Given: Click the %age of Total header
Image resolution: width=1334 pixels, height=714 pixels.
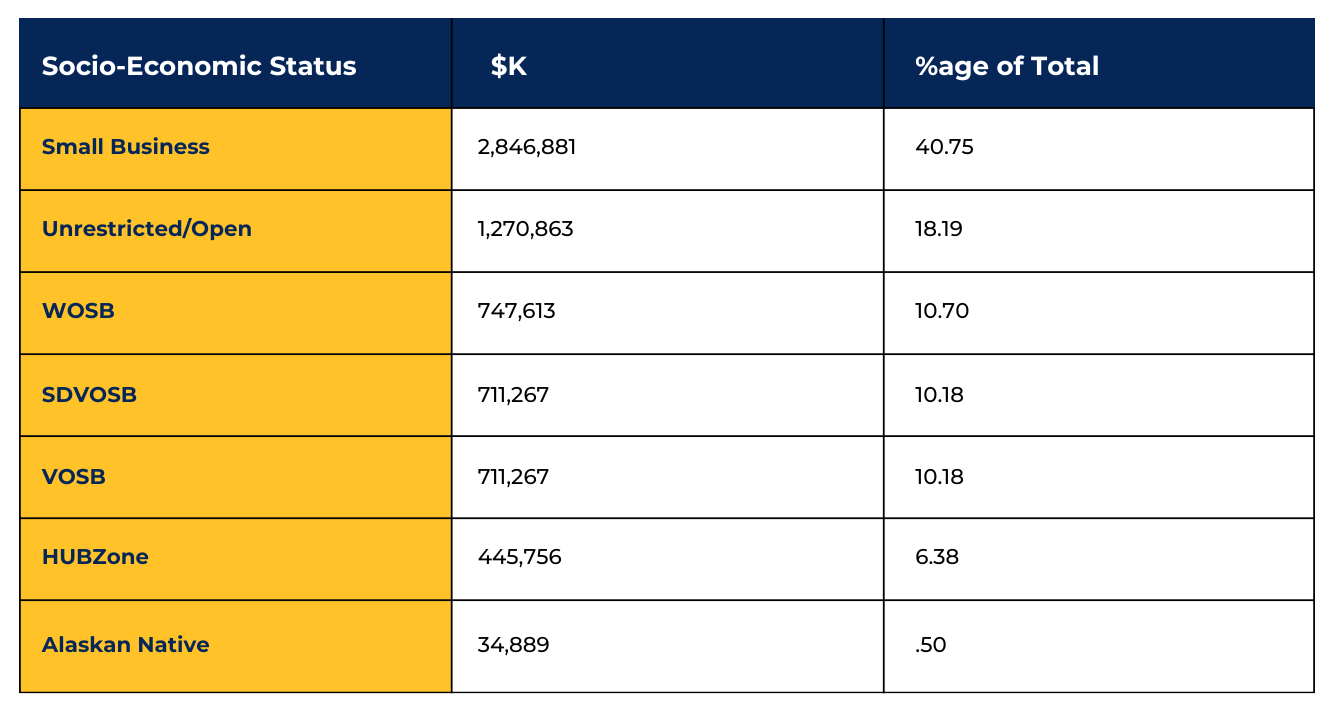Looking at the screenshot, I should (1006, 66).
